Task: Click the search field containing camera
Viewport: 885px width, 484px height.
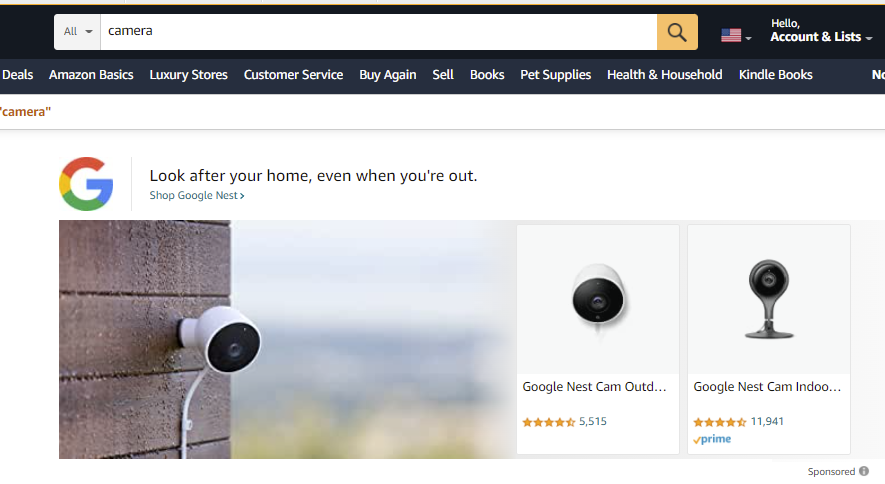Action: pyautogui.click(x=379, y=32)
